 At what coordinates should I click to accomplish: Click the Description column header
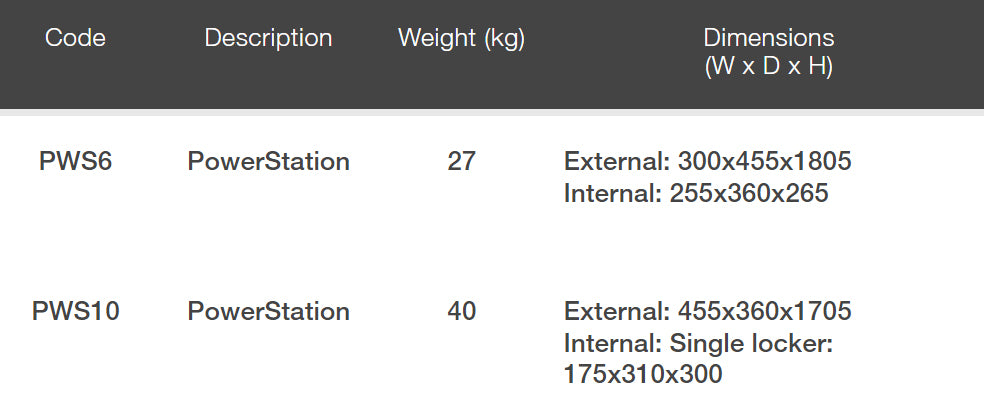pyautogui.click(x=268, y=39)
